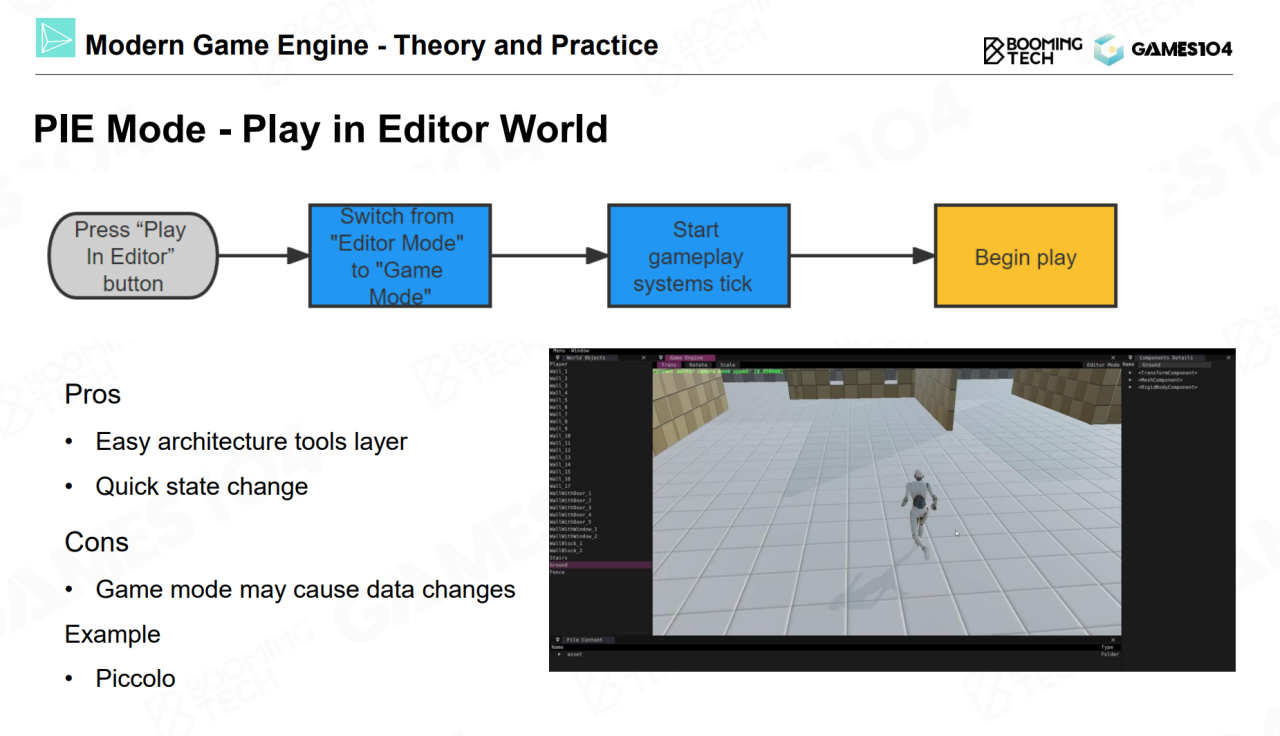
Task: Click the Components Details panel collapse triangle
Action: (x=1131, y=357)
